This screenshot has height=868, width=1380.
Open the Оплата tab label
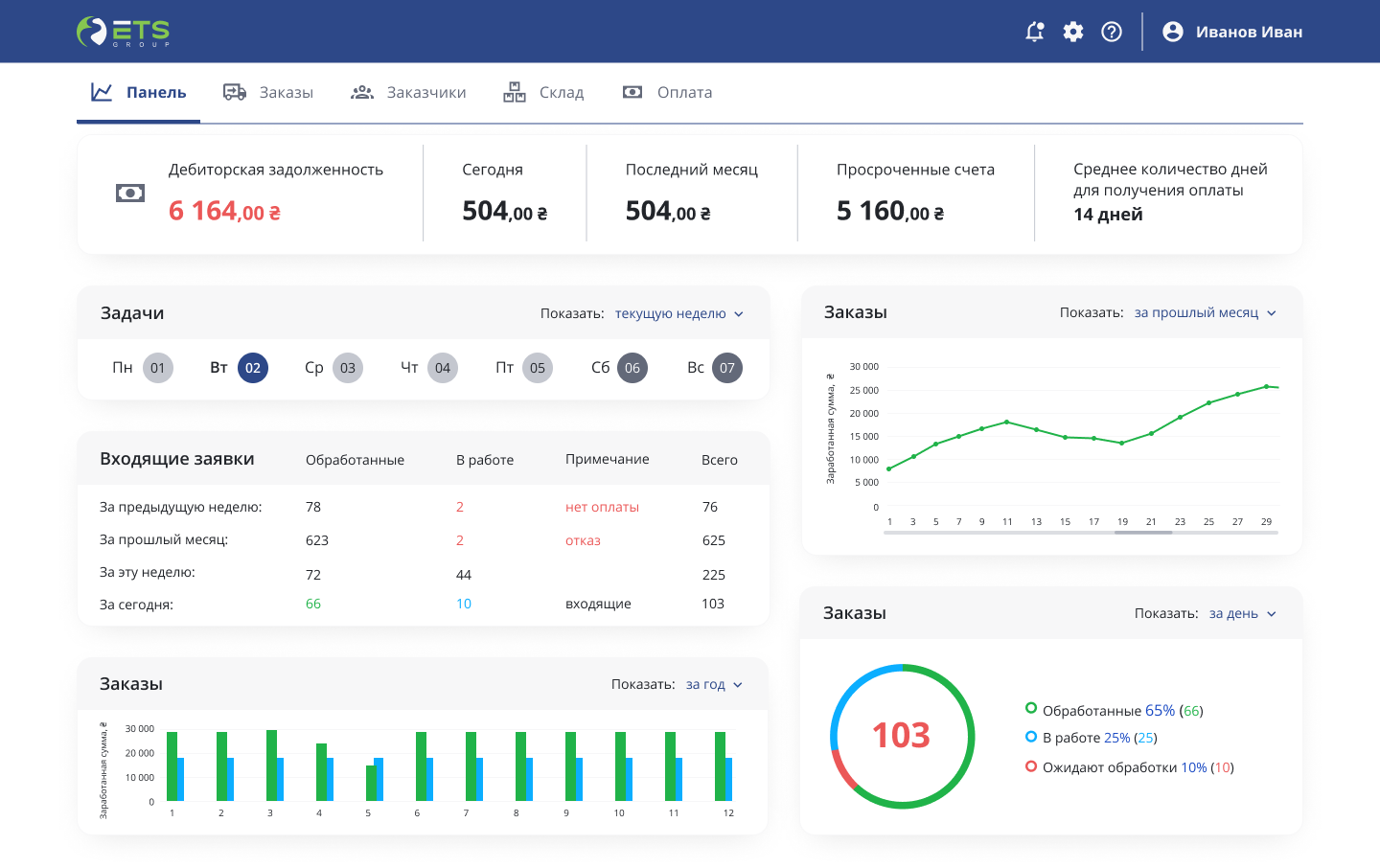(x=684, y=92)
